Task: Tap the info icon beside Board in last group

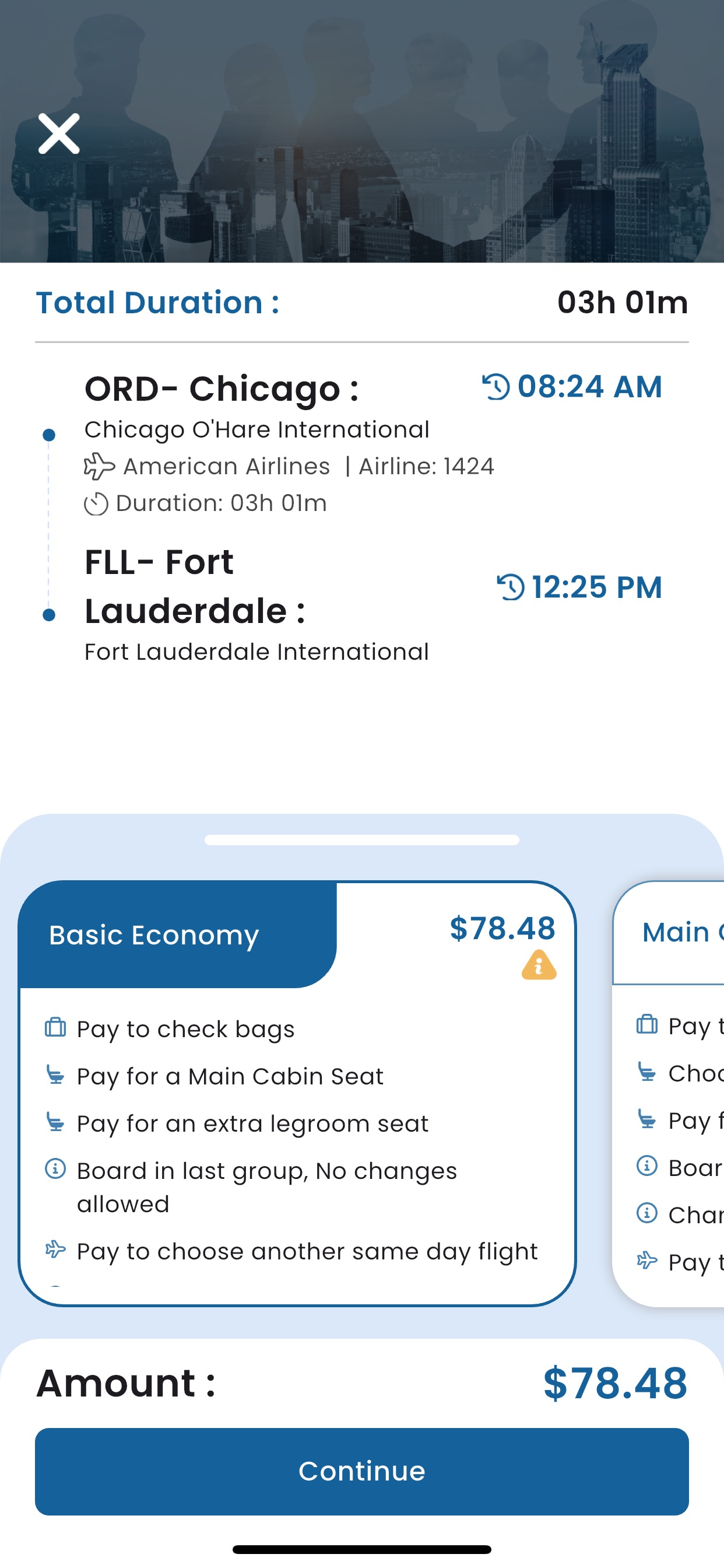Action: [x=55, y=1170]
